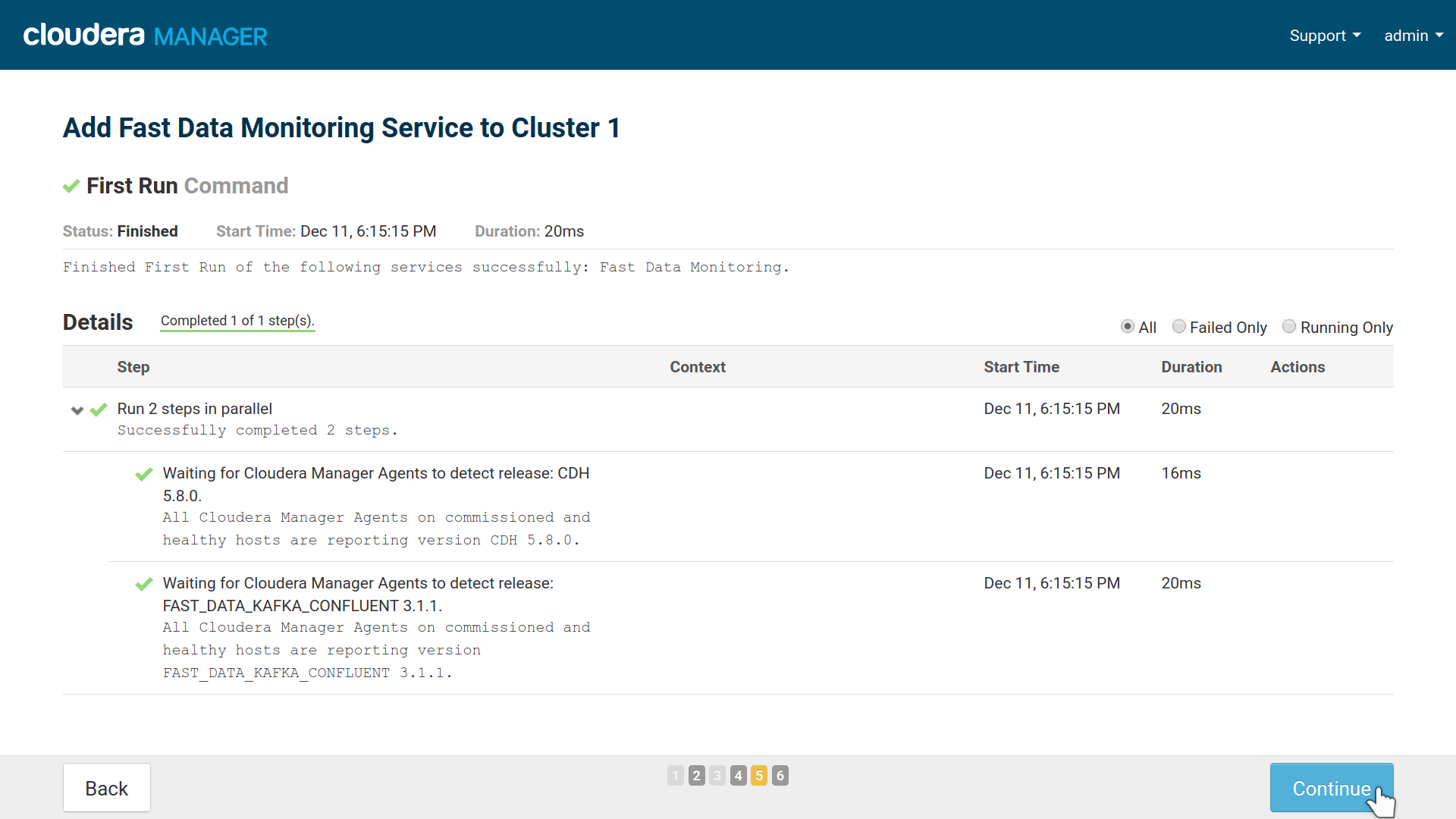Select the Running Only radio button
Image resolution: width=1456 pixels, height=819 pixels.
pyautogui.click(x=1289, y=327)
